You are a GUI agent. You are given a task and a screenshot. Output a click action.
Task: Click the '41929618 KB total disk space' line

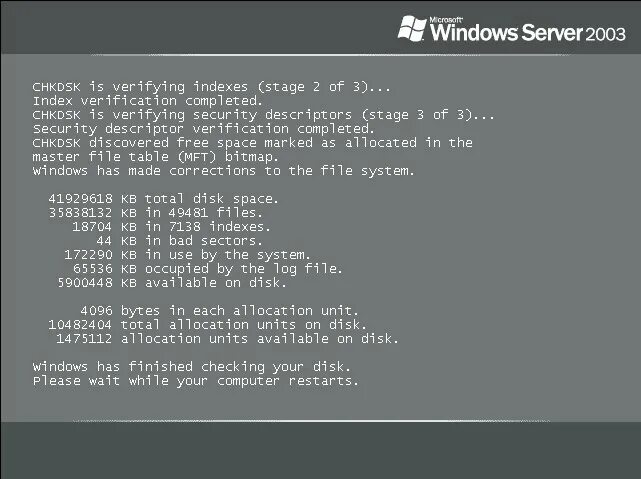(x=163, y=198)
